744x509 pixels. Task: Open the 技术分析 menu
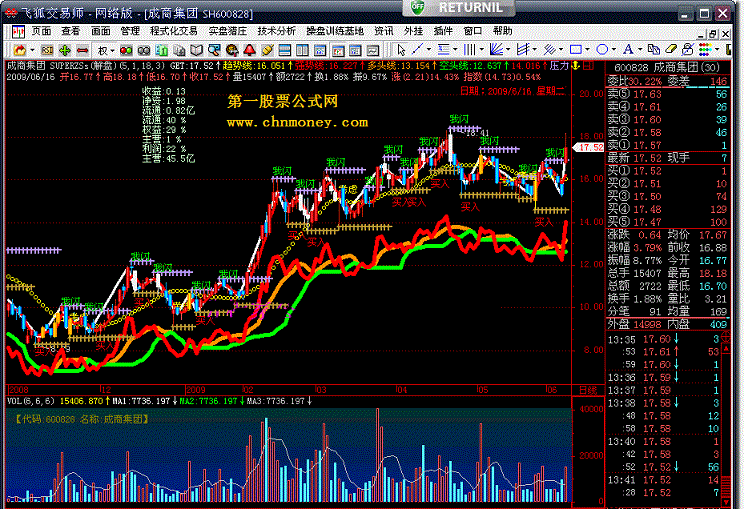(277, 31)
